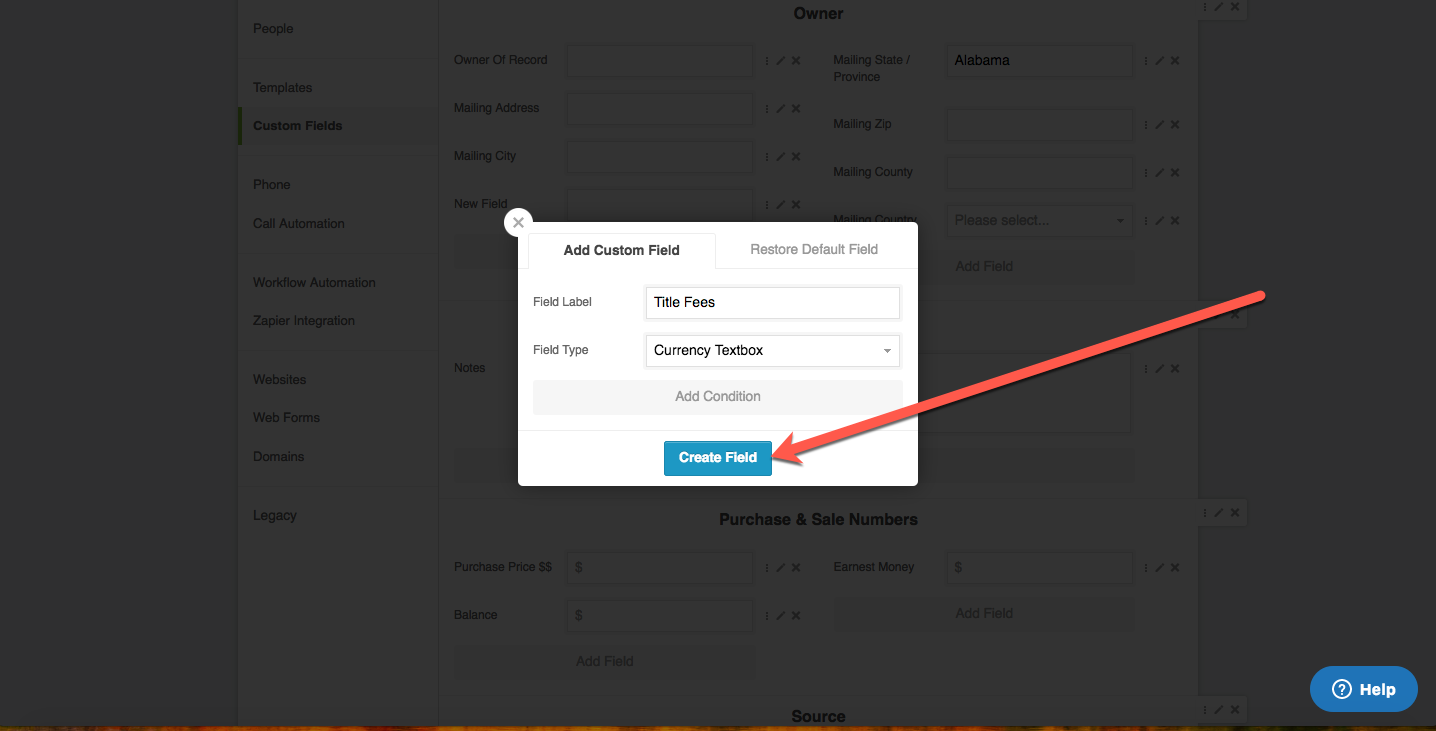1436x731 pixels.
Task: Open Call Automation settings
Action: (298, 224)
